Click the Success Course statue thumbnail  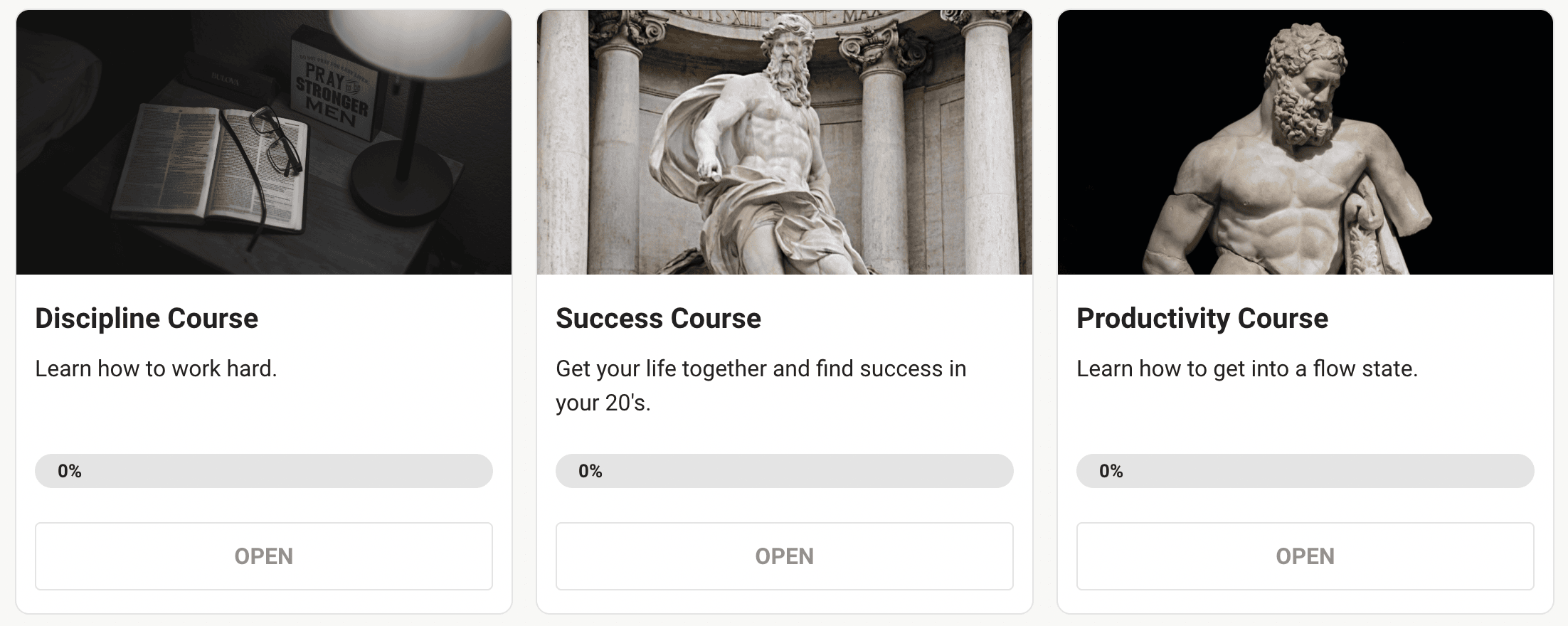click(x=784, y=142)
